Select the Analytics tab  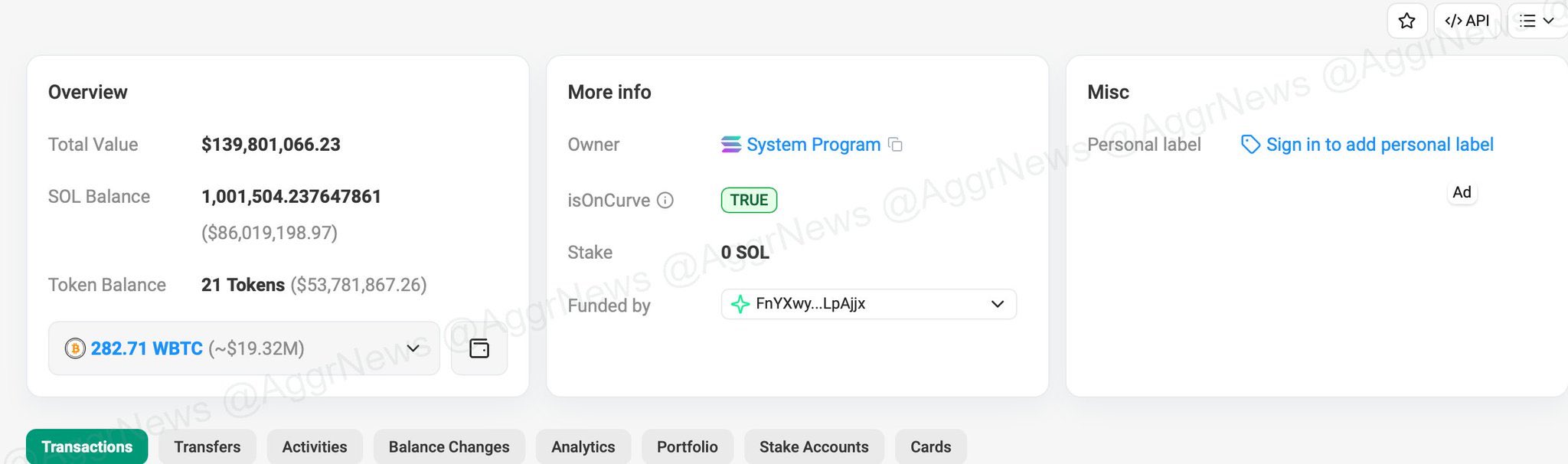583,447
